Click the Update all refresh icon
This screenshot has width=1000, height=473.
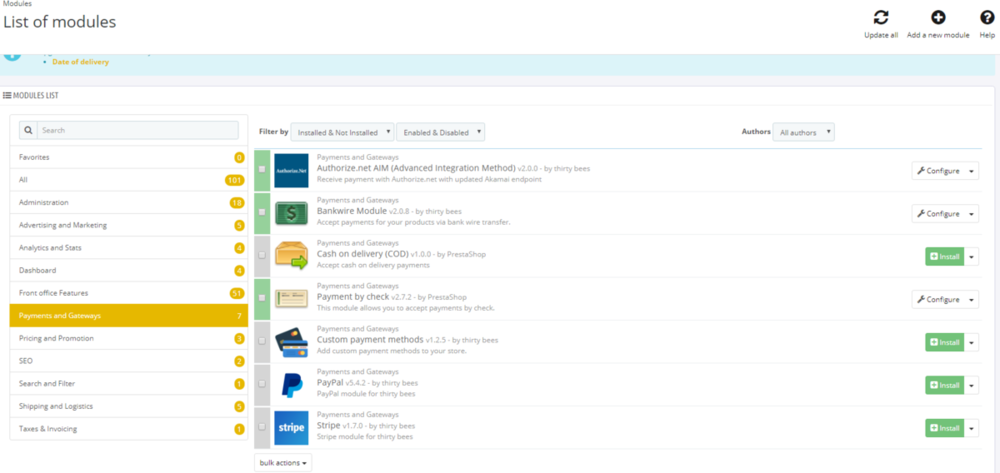881,18
